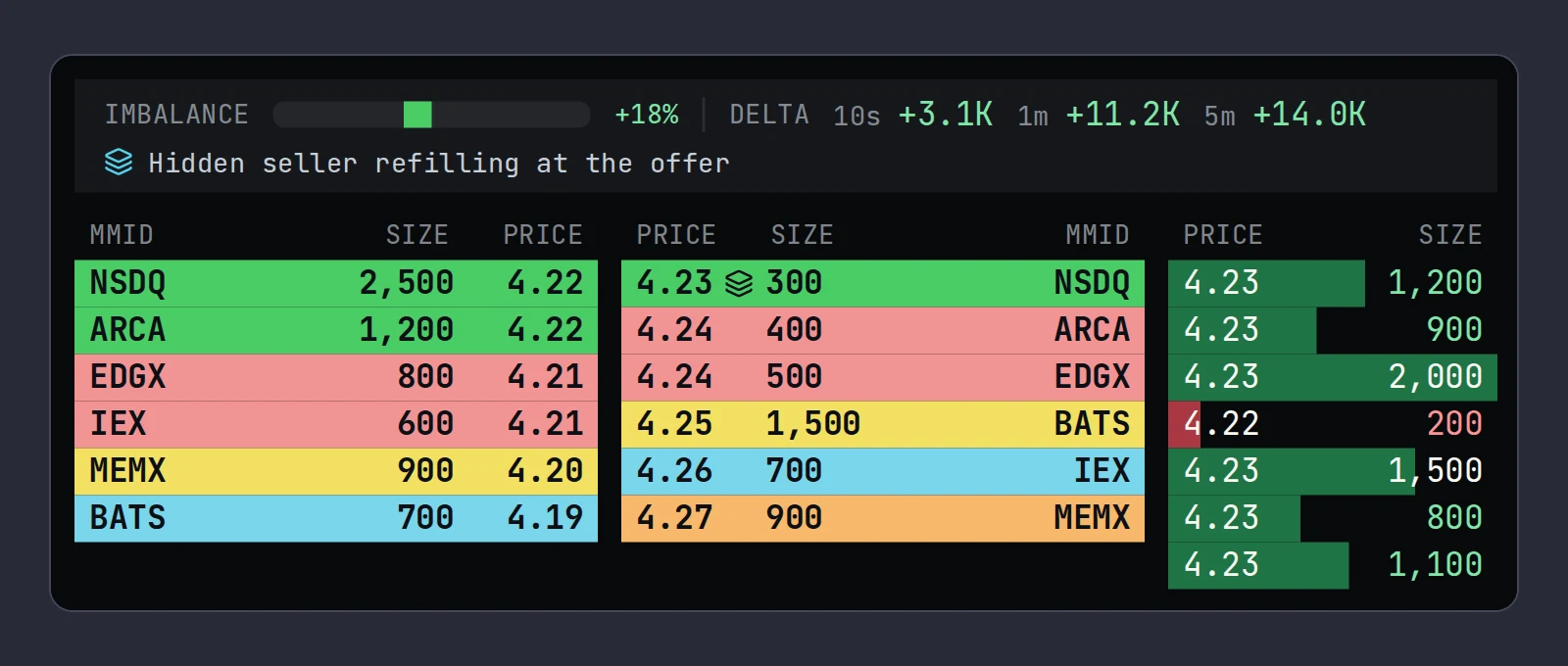The width and height of the screenshot is (1568, 666).
Task: Click the 4.23 print with size 800
Action: click(1333, 518)
